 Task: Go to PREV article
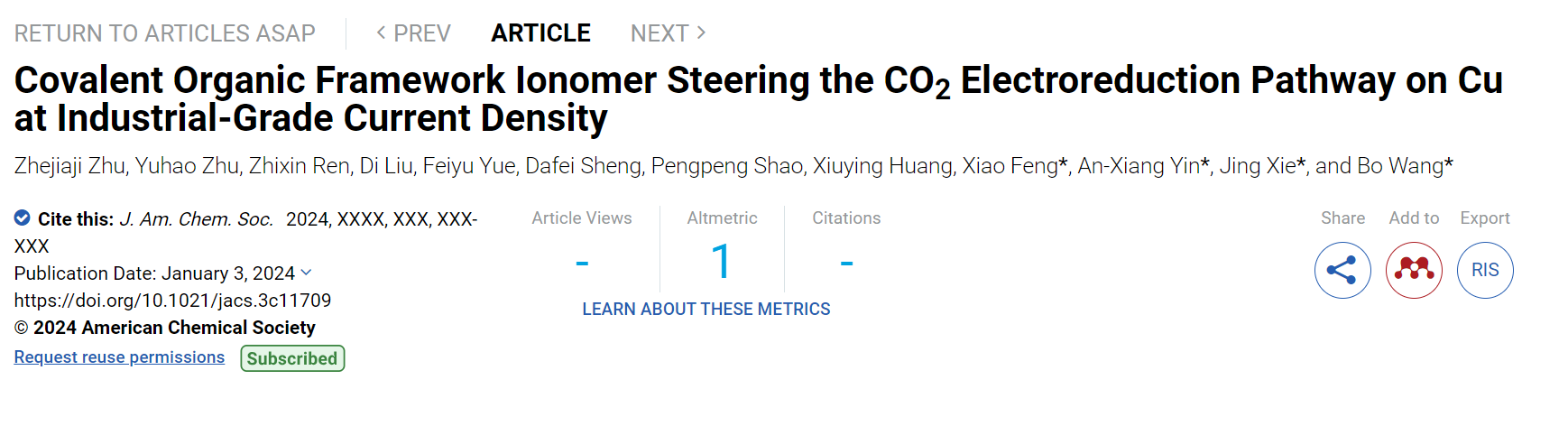(413, 33)
